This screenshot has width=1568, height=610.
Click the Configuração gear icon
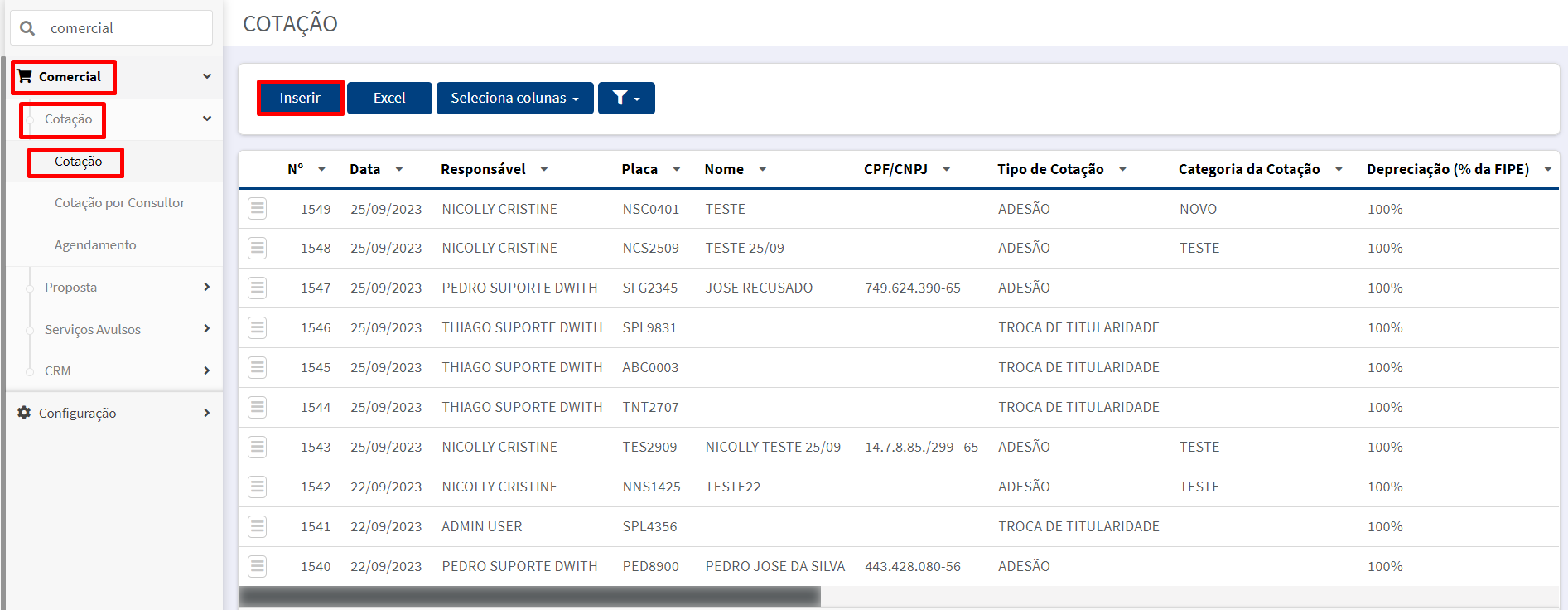pyautogui.click(x=24, y=413)
